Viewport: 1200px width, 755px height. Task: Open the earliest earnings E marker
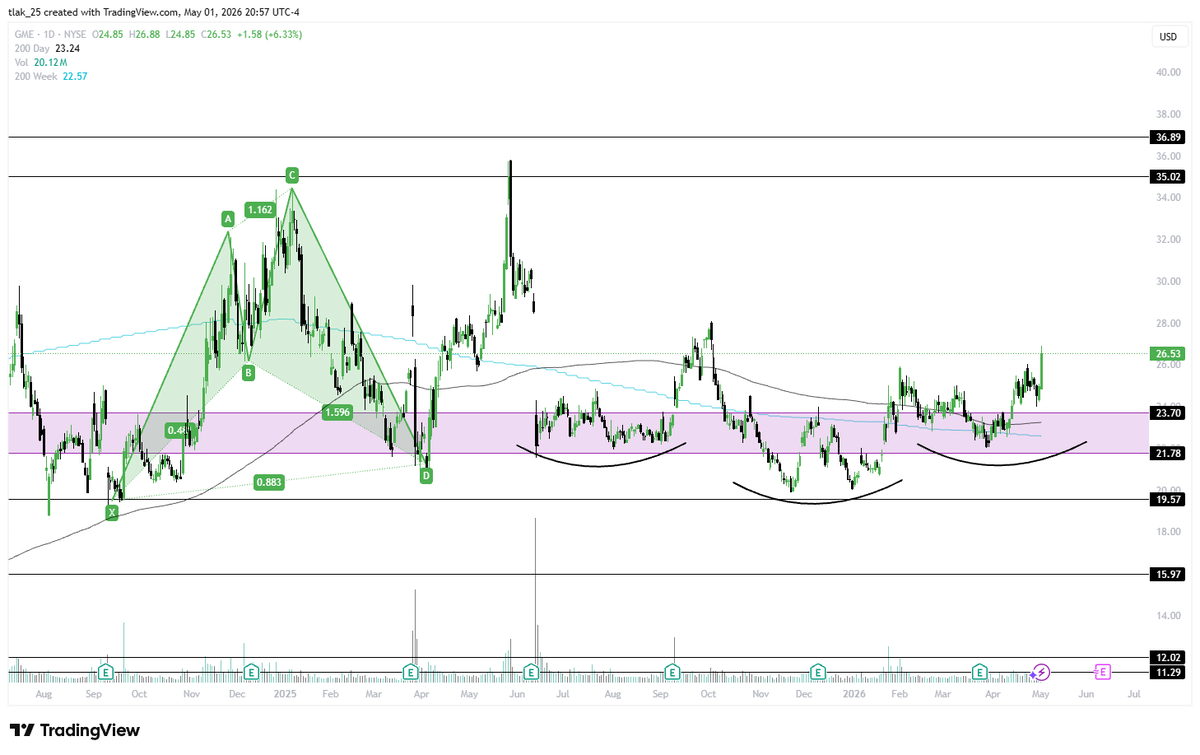pyautogui.click(x=105, y=671)
